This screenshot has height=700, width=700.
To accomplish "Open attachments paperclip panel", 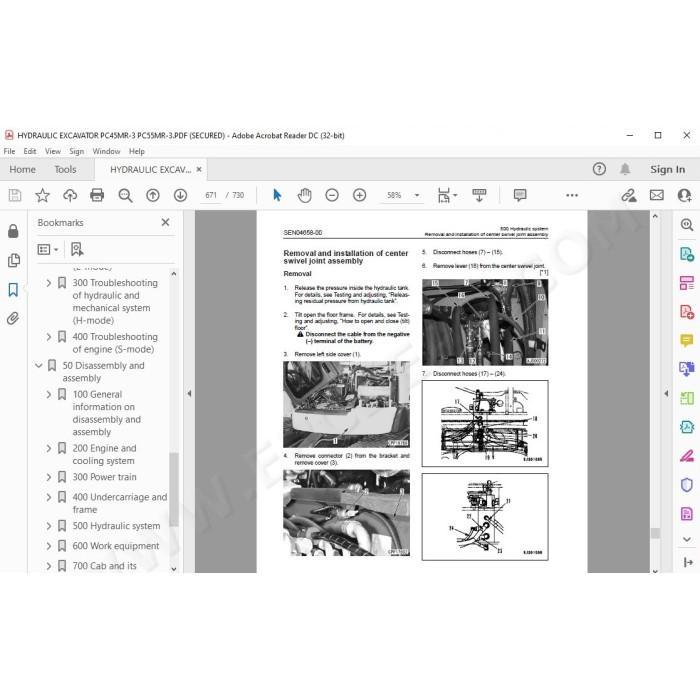I will click(13, 318).
